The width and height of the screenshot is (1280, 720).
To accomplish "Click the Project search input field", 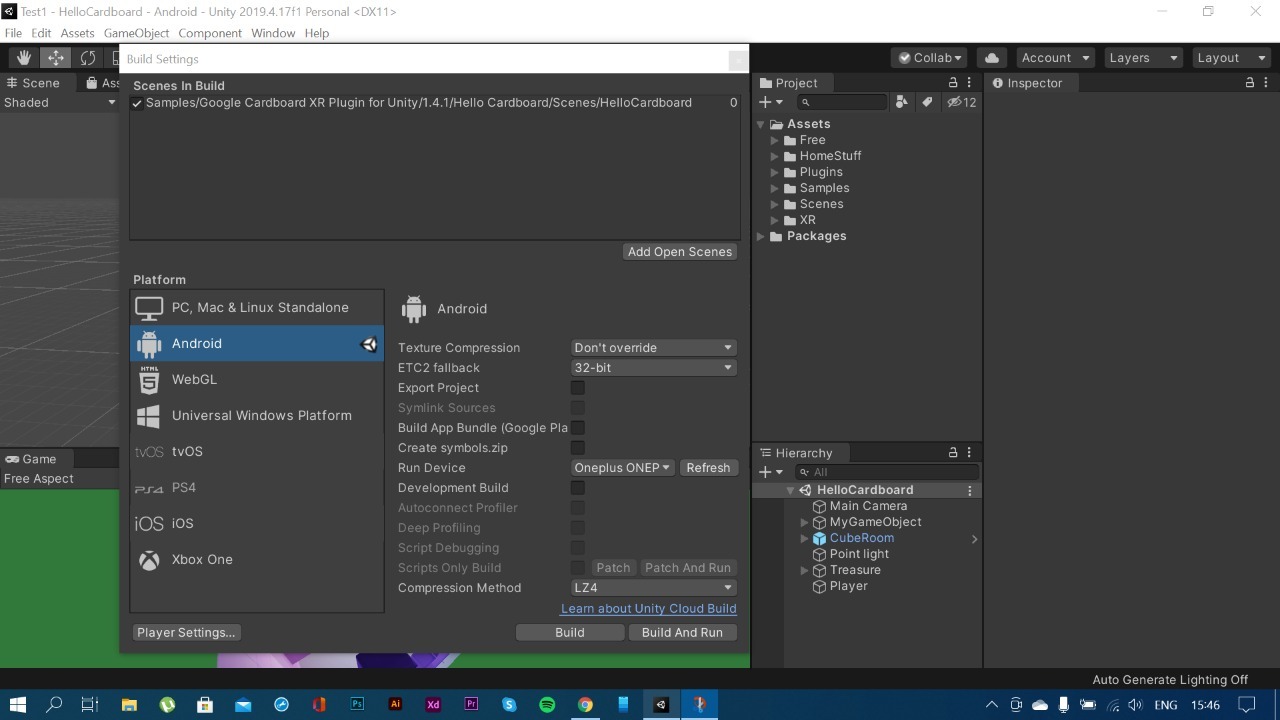I will [x=844, y=102].
